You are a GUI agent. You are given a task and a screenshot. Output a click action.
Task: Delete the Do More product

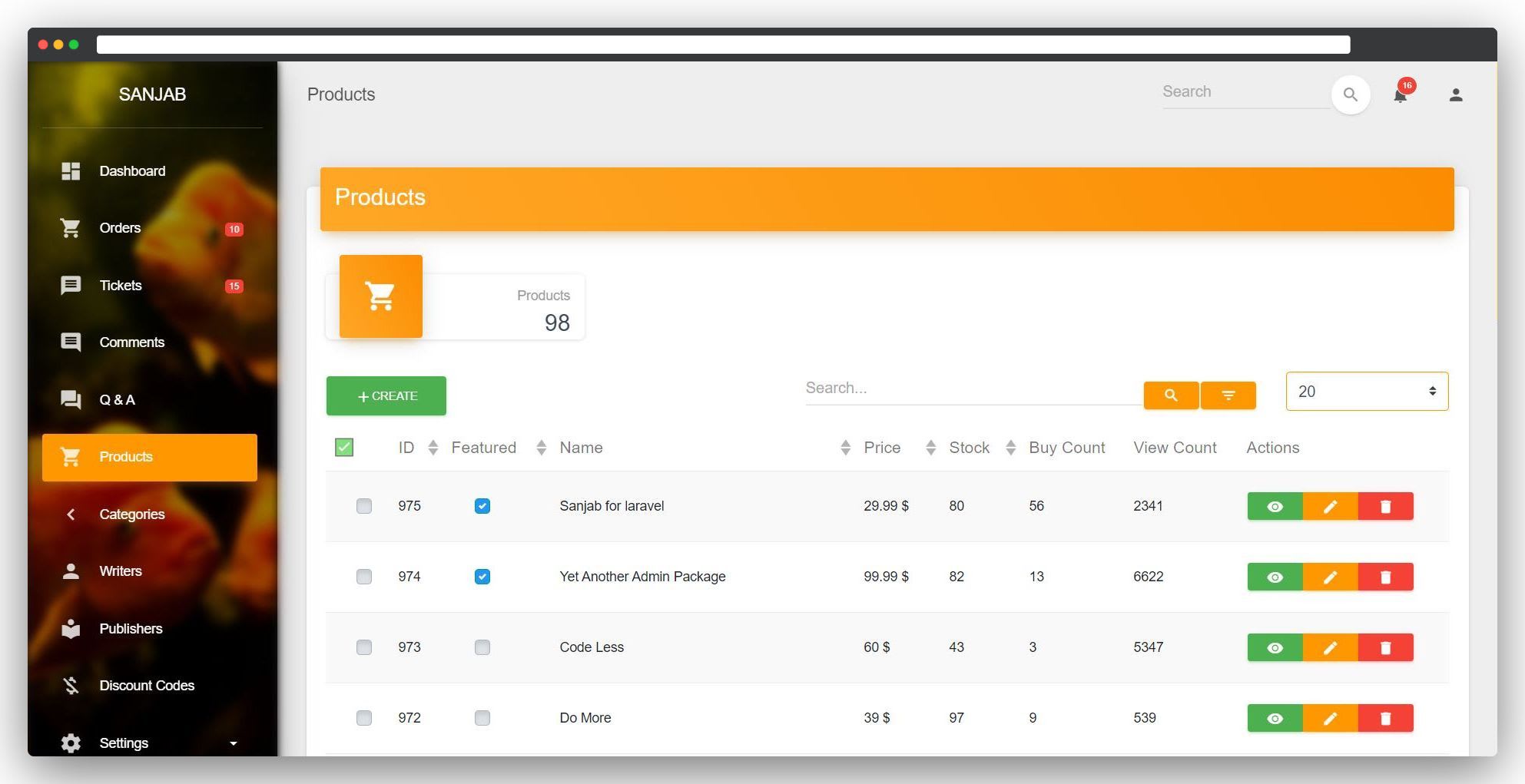tap(1385, 718)
